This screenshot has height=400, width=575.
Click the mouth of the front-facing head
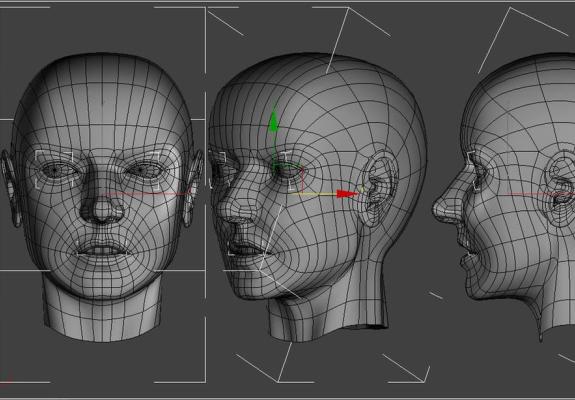[x=102, y=250]
